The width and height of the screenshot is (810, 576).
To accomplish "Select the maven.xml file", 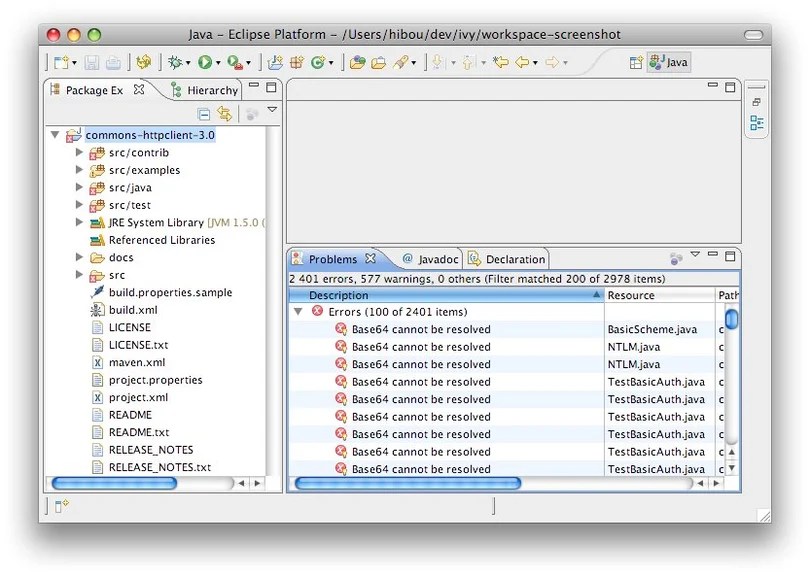I will tap(137, 362).
